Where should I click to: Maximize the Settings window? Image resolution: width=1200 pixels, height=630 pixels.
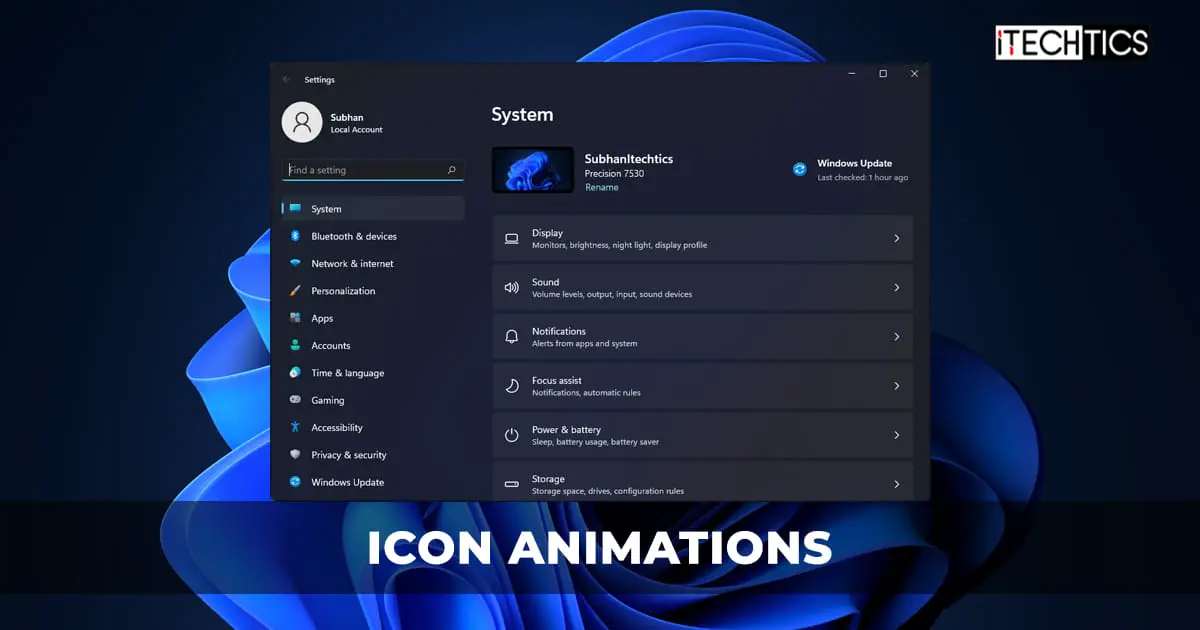883,74
